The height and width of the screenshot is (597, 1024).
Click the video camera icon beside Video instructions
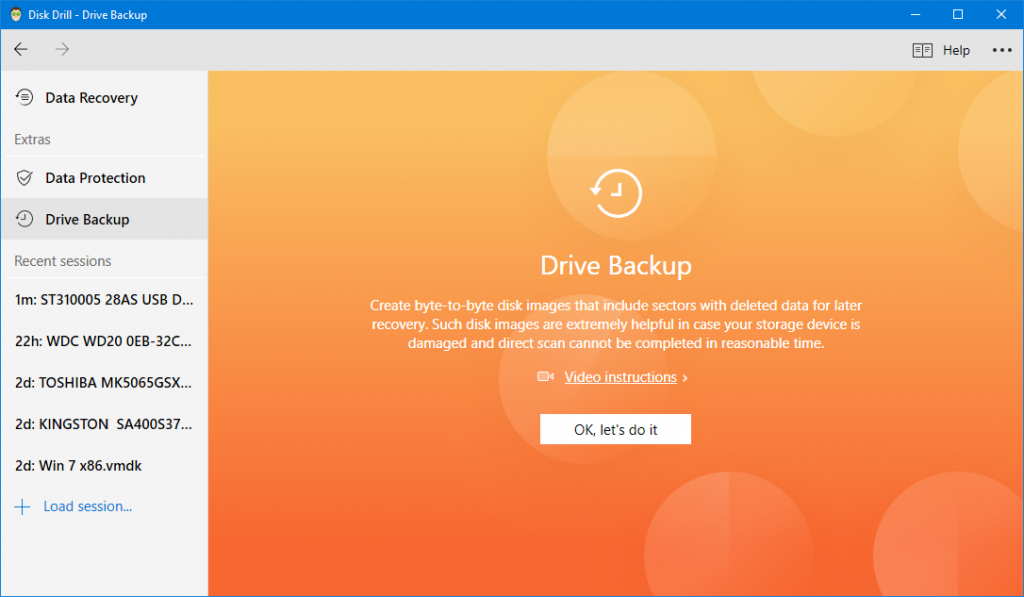[x=545, y=376]
